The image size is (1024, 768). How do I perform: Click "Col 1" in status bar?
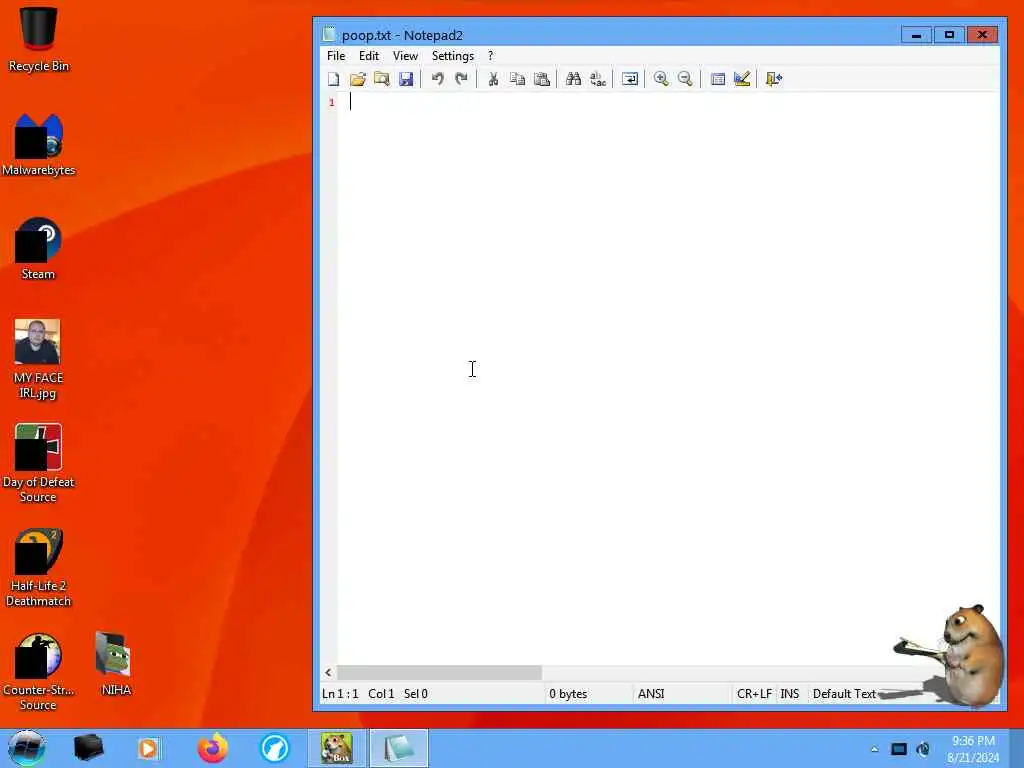(381, 694)
